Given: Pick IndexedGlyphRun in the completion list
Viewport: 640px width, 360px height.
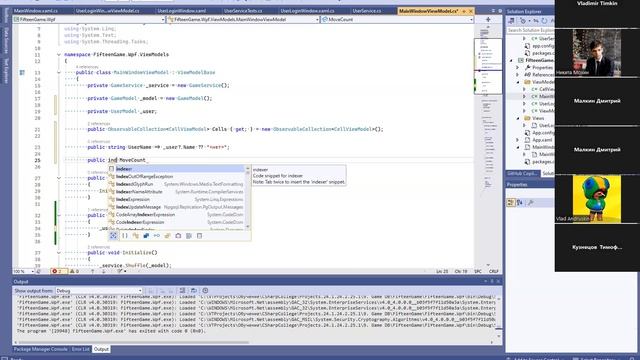Looking at the screenshot, I should pos(176,184).
